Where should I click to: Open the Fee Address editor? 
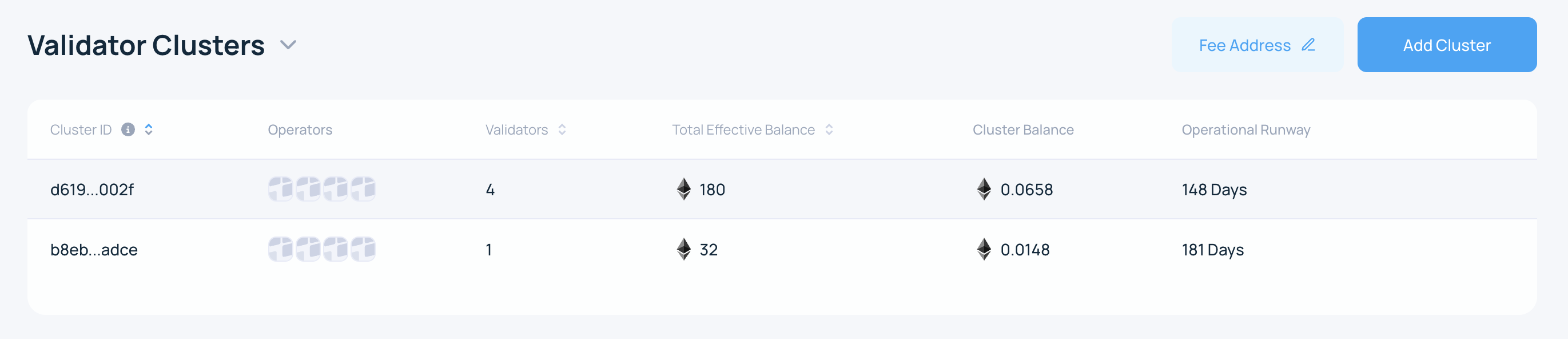pos(1256,45)
